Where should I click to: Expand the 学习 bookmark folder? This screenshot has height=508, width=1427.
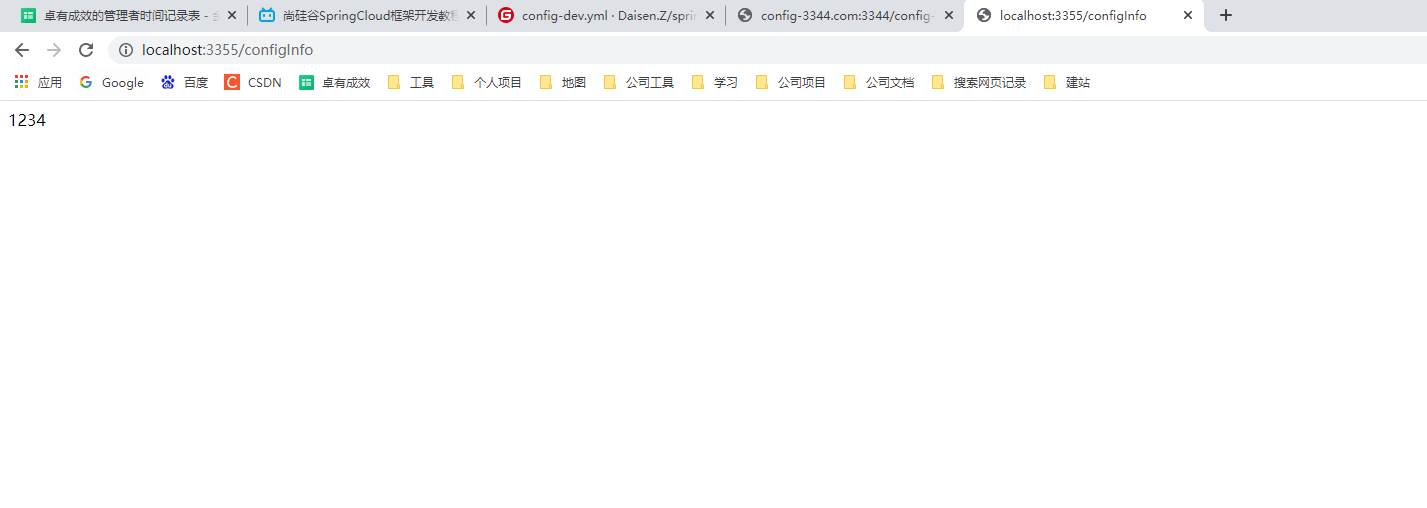714,83
